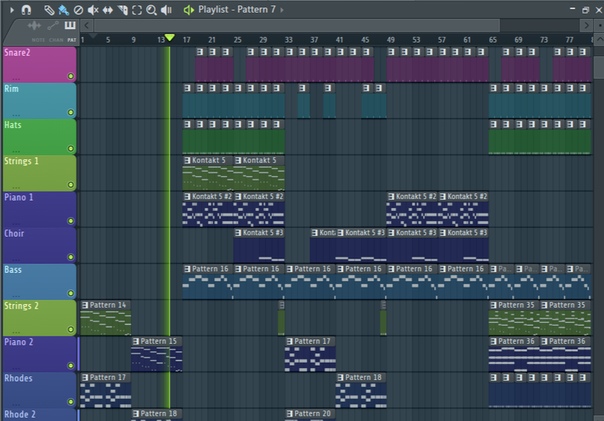Screen dimensions: 604x421
Task: Jump to bar 49 on the timeline ruler
Action: (391, 40)
